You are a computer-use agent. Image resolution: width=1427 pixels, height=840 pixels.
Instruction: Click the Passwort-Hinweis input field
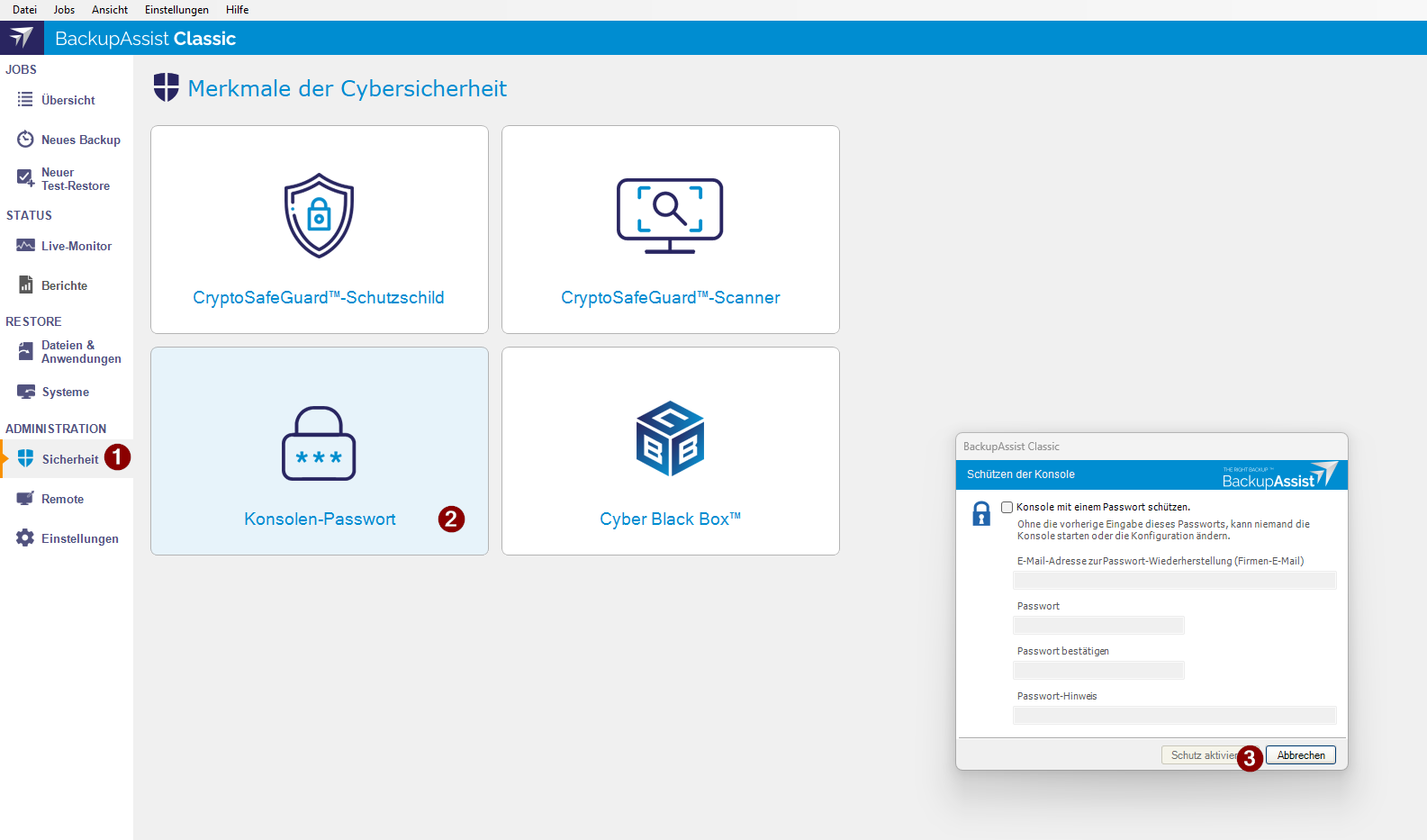tap(1174, 716)
